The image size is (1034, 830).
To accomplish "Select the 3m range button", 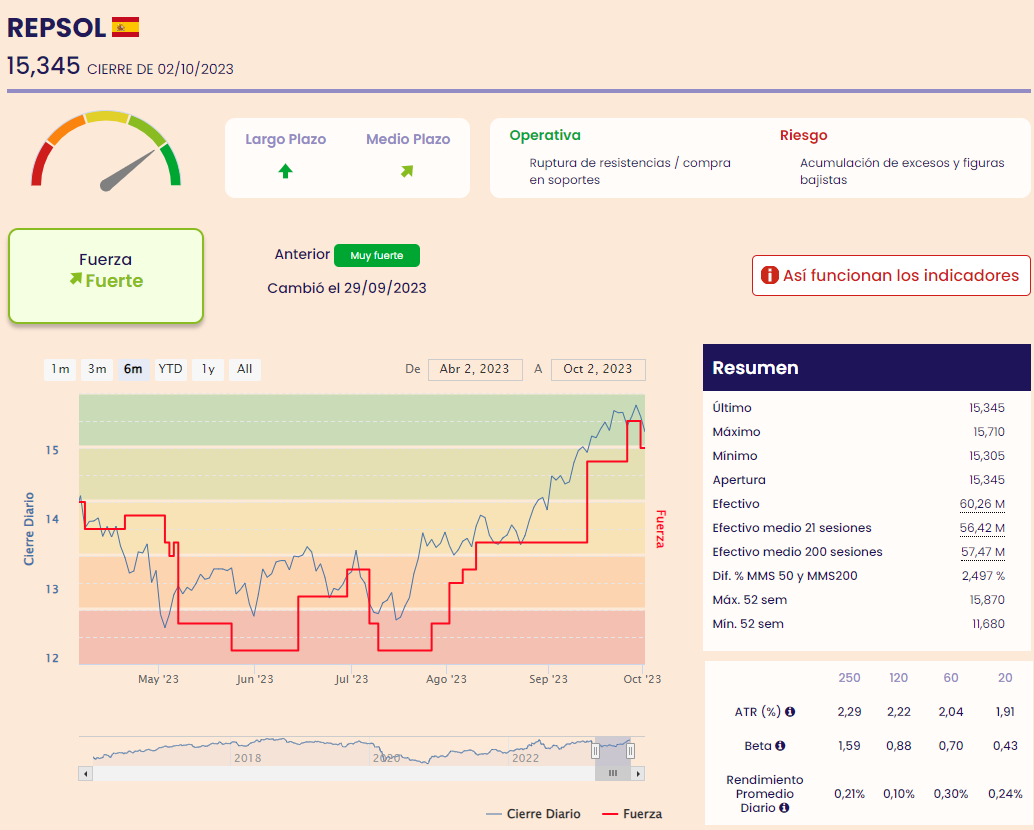I will (x=97, y=369).
